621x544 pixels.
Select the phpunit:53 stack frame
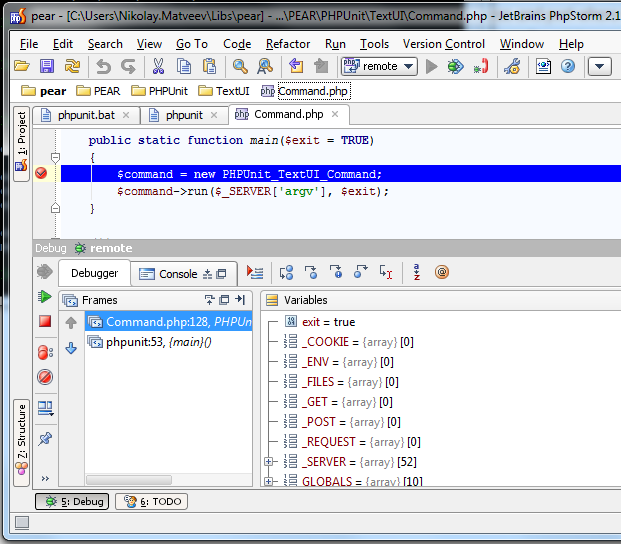169,342
